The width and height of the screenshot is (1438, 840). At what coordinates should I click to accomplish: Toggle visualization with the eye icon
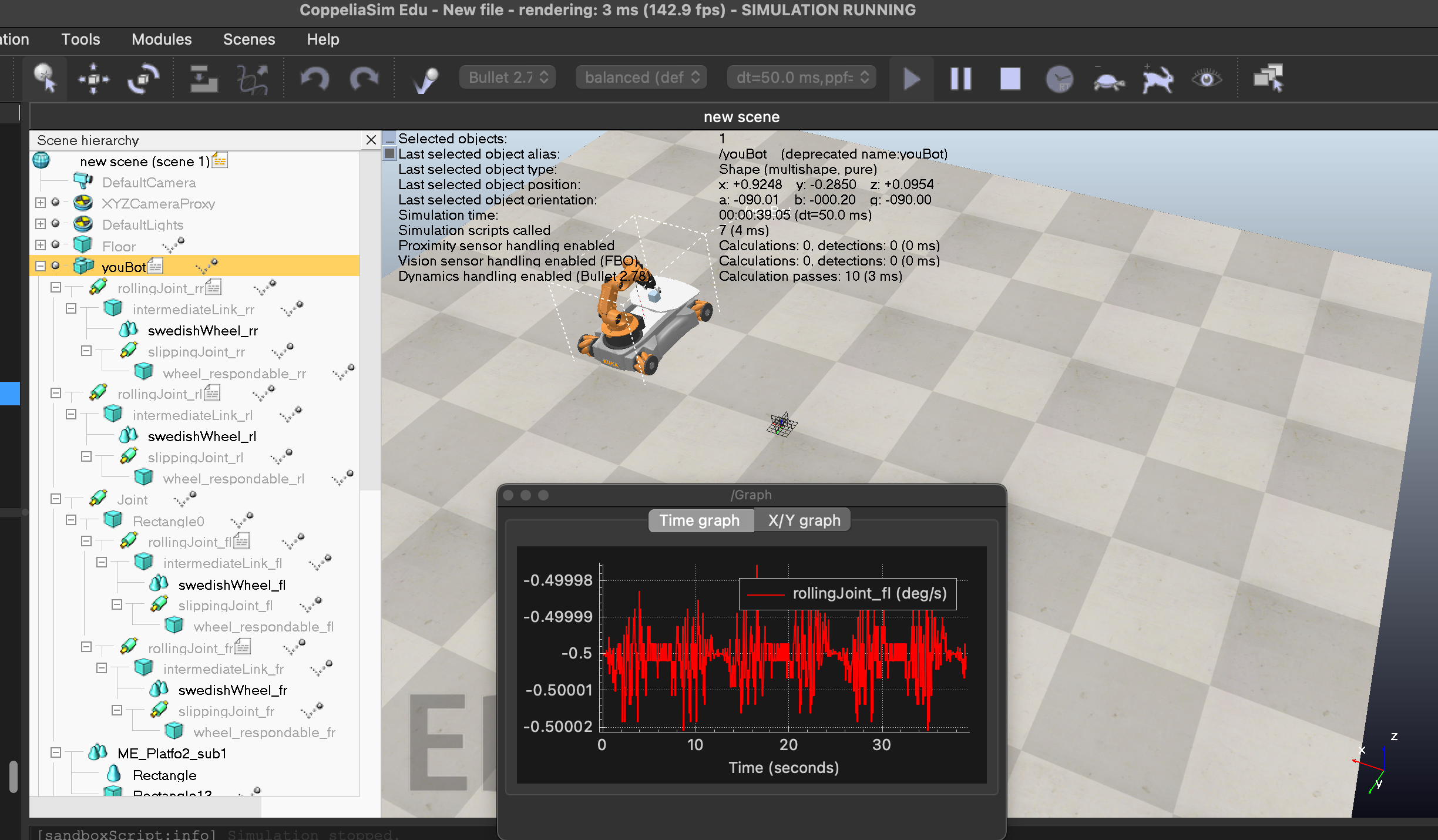coord(1207,78)
